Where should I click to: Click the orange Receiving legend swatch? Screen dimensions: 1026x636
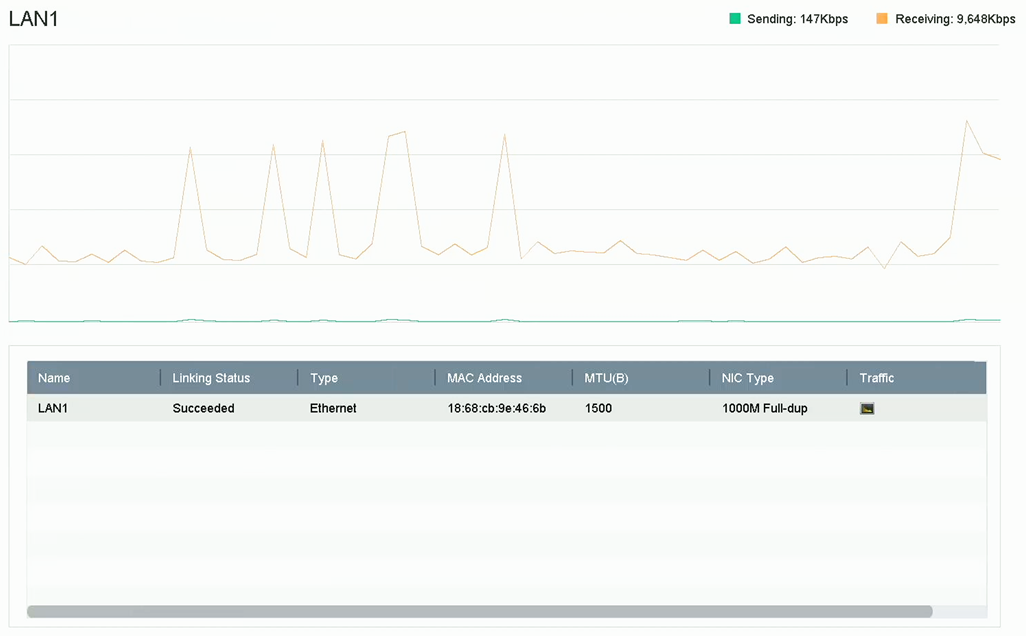click(882, 19)
